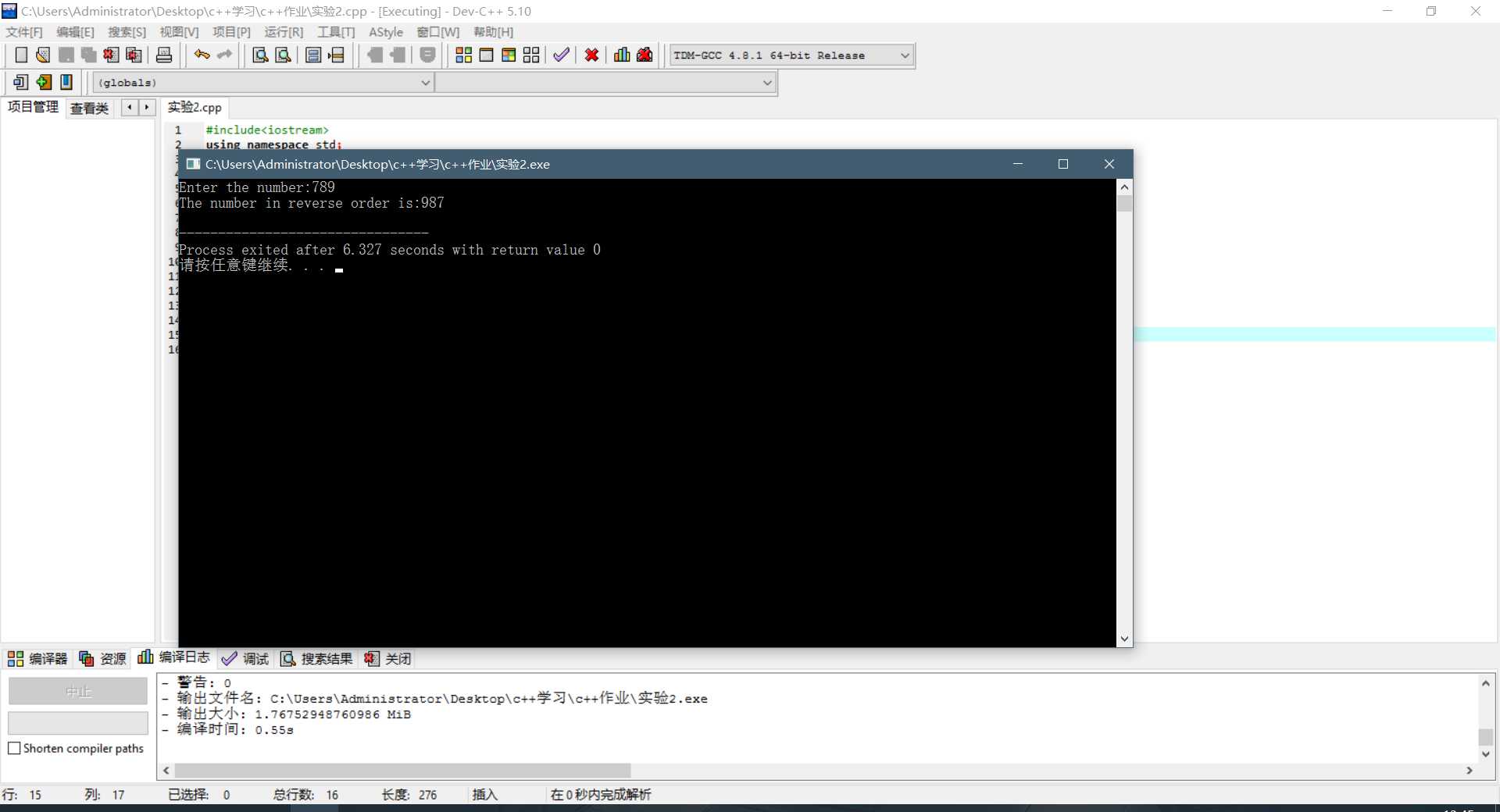The height and width of the screenshot is (812, 1500).
Task: Open the 运行[R] menu
Action: coord(284,32)
